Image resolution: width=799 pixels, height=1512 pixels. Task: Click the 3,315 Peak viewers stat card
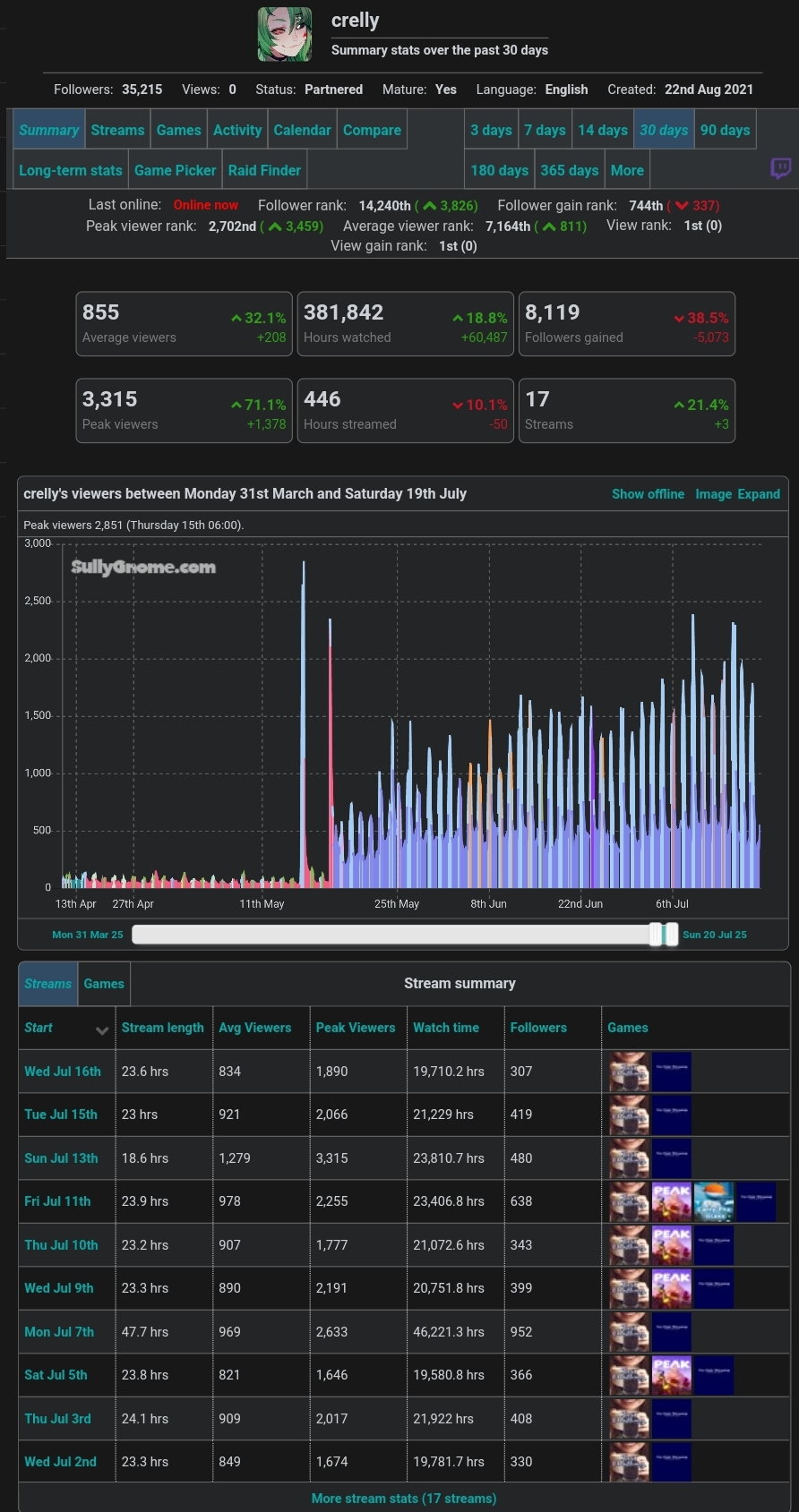click(185, 411)
